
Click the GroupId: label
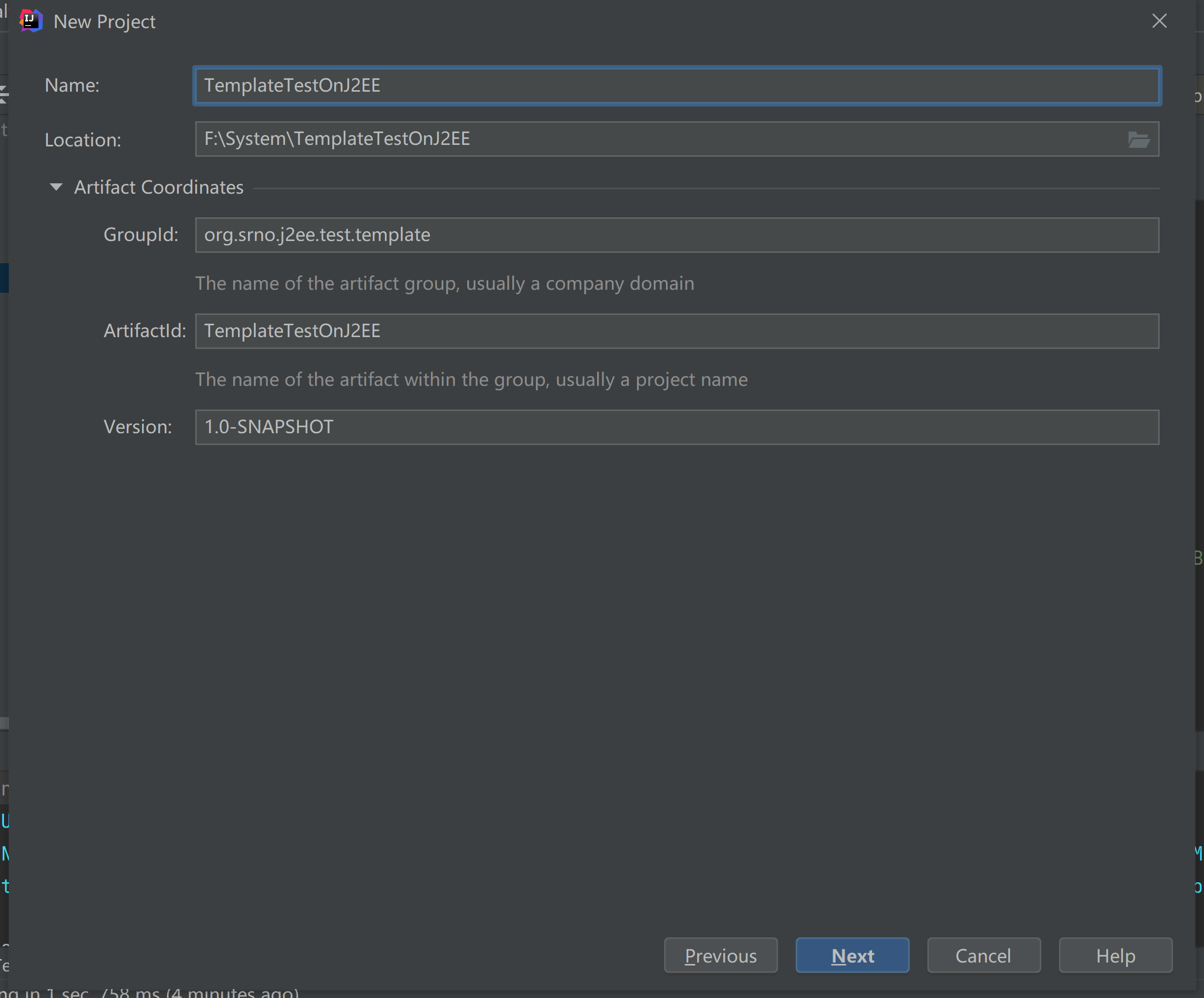[x=141, y=235]
